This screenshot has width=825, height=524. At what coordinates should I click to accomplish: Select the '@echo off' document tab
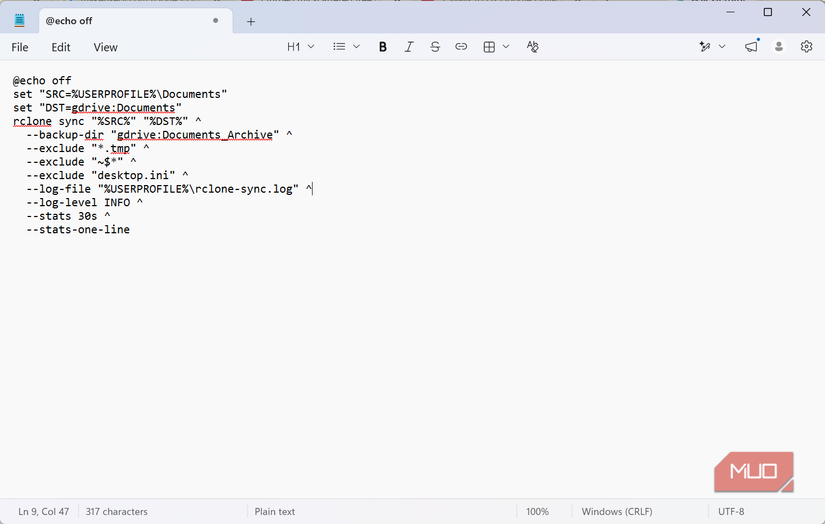pyautogui.click(x=136, y=21)
